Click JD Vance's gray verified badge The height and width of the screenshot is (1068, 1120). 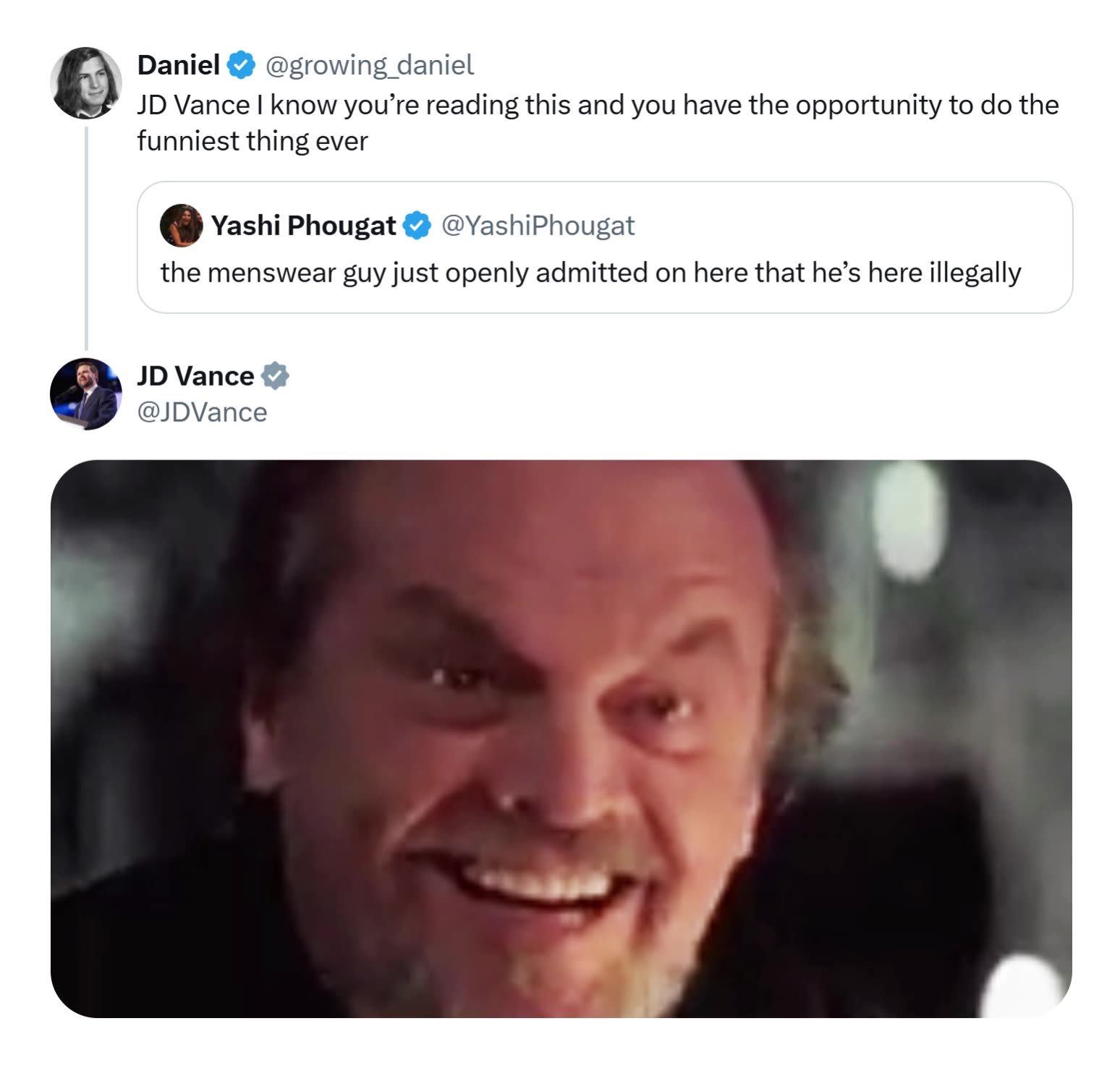(x=275, y=376)
